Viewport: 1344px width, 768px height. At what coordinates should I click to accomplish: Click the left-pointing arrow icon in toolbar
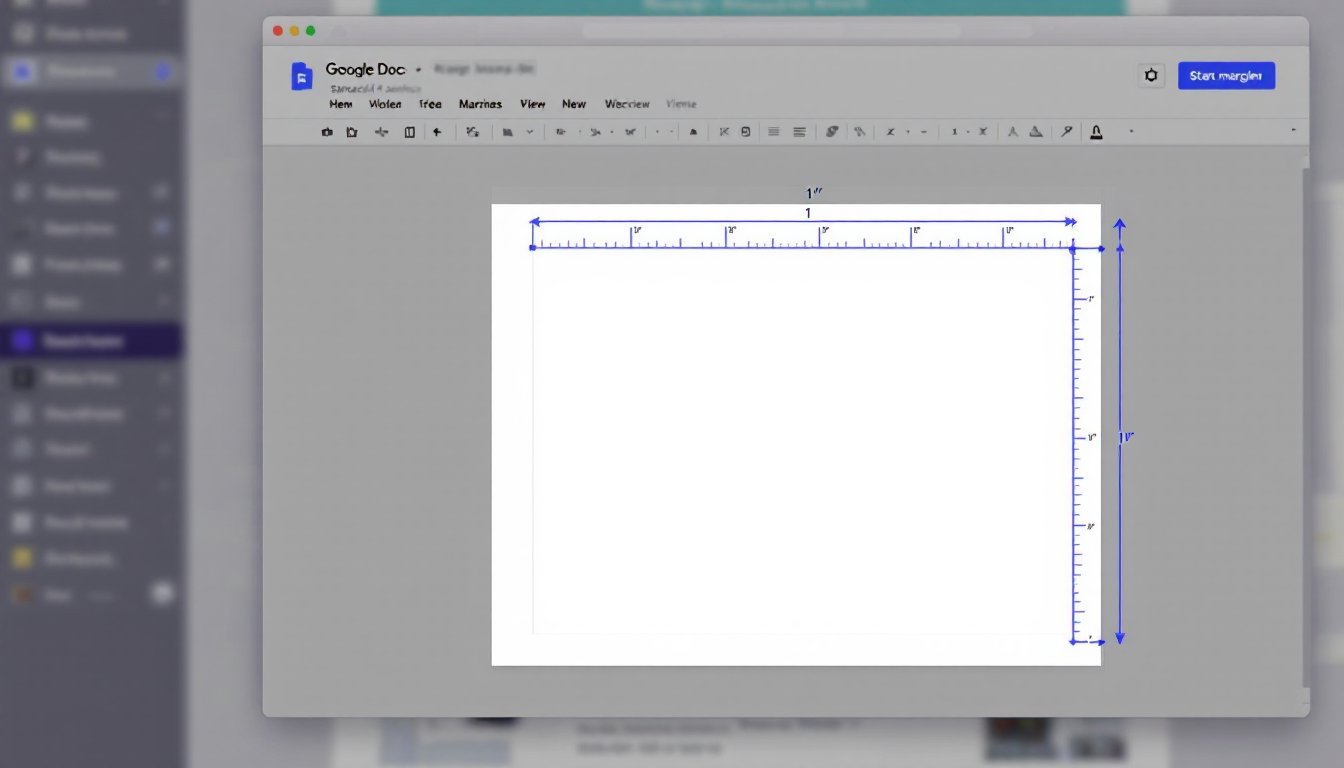pos(437,132)
